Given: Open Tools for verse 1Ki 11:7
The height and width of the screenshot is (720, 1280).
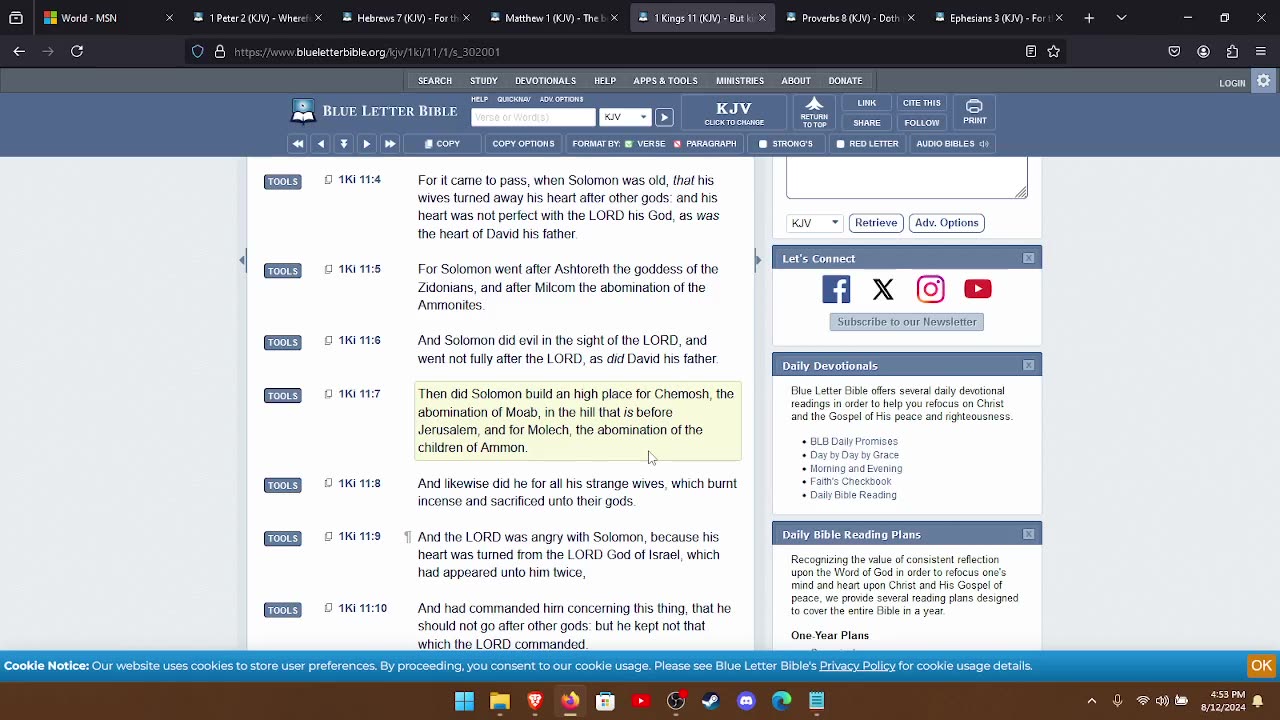Looking at the screenshot, I should [282, 395].
